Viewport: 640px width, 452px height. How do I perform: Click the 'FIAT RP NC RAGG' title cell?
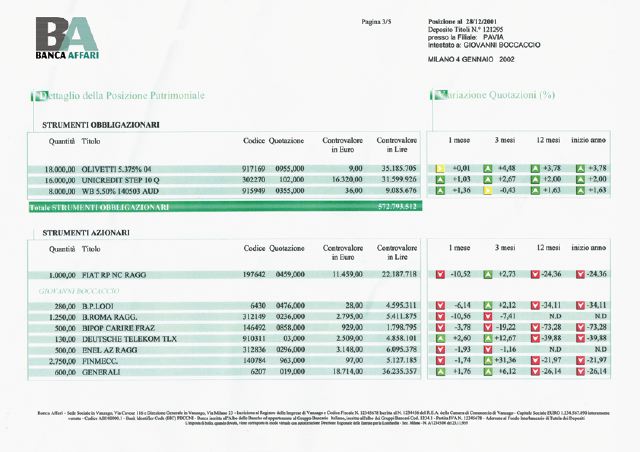point(114,275)
